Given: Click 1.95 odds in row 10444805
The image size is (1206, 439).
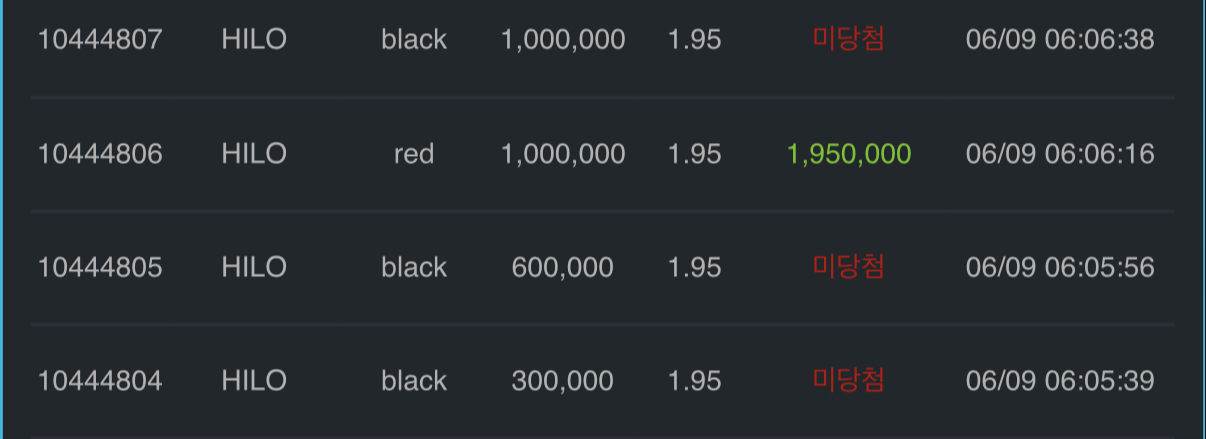Looking at the screenshot, I should 694,268.
